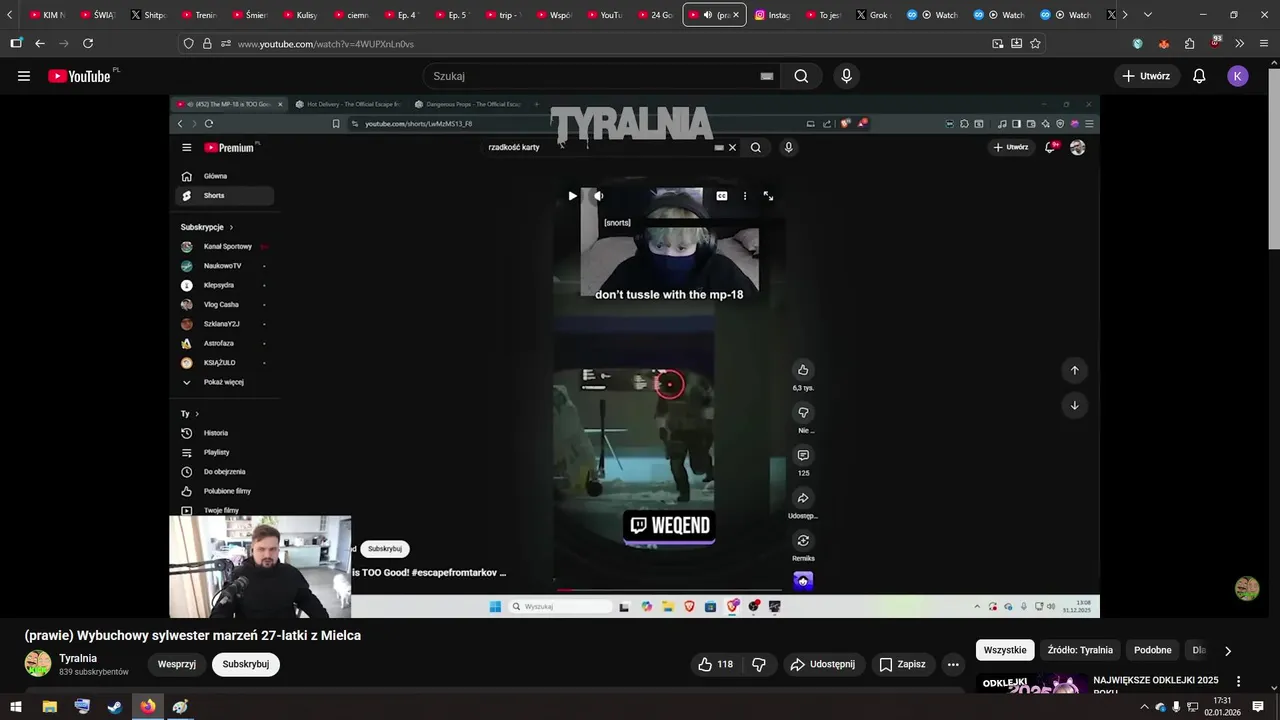Click the Wesprzyj button

177,664
